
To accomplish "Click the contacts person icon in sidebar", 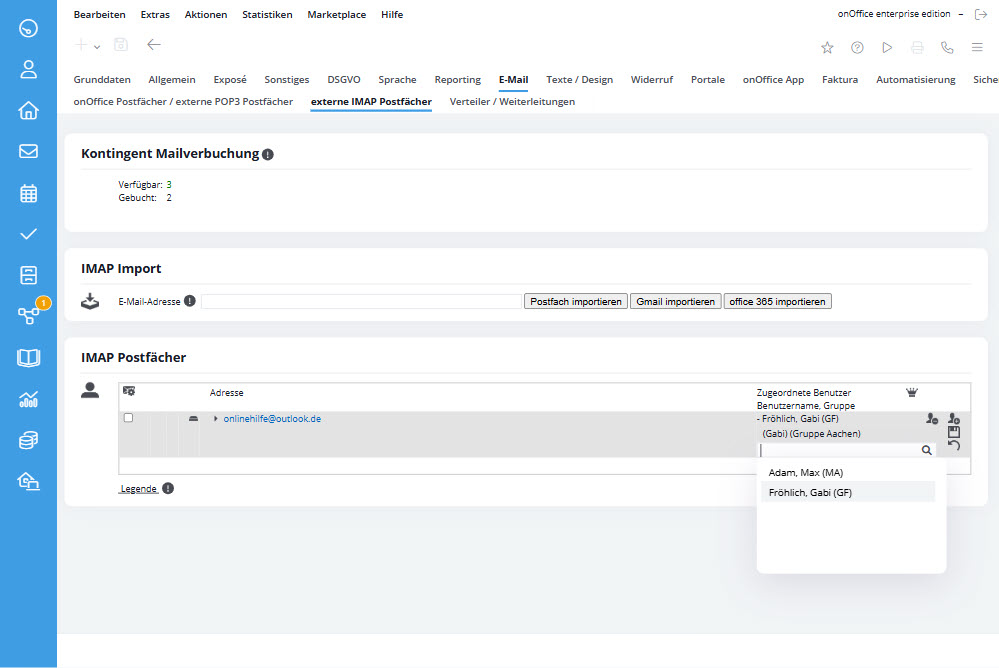I will coord(28,69).
